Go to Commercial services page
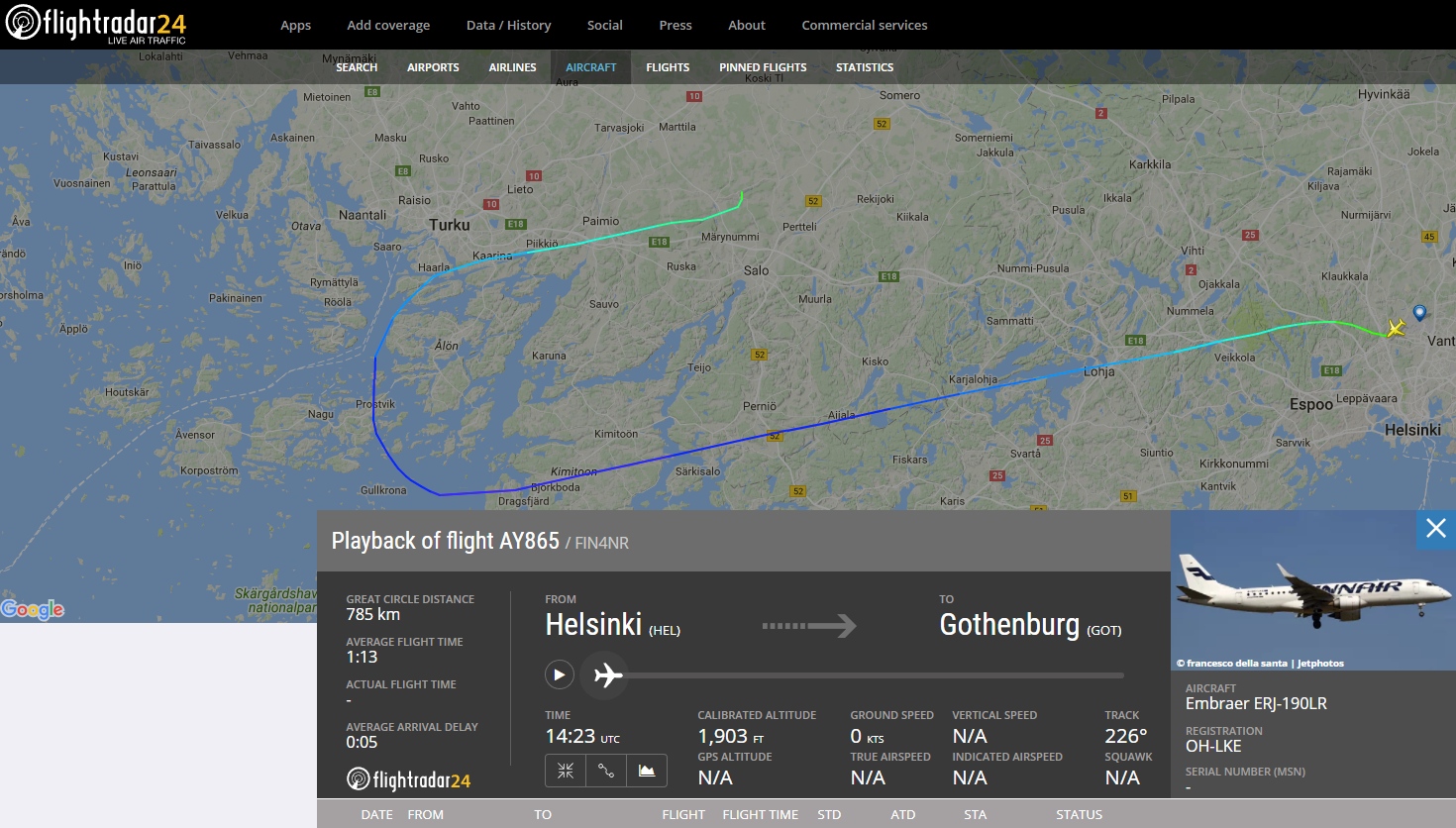 864,26
